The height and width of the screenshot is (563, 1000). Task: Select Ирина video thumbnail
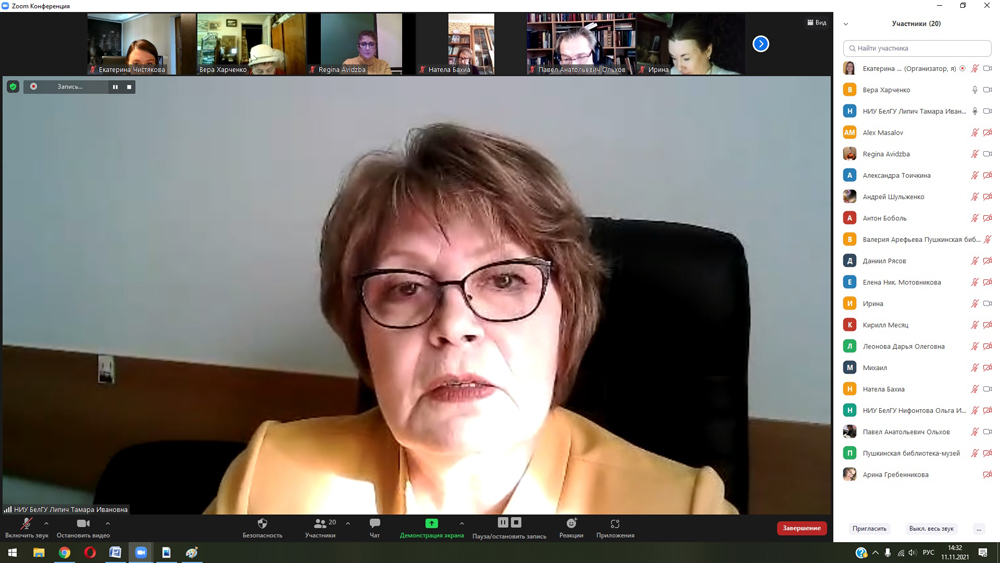[x=690, y=44]
